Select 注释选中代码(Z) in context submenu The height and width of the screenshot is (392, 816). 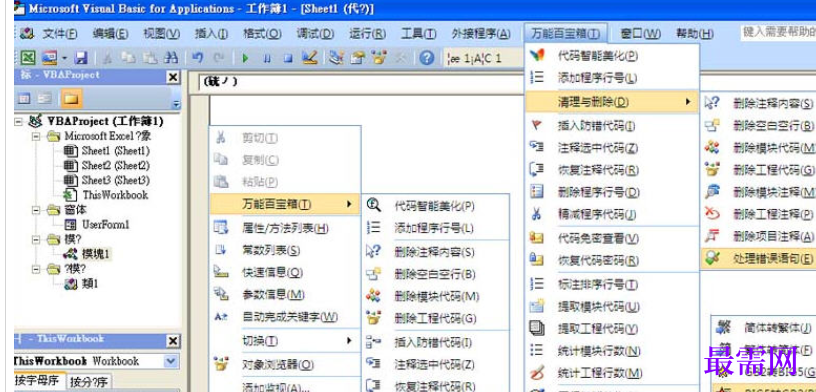(x=436, y=364)
